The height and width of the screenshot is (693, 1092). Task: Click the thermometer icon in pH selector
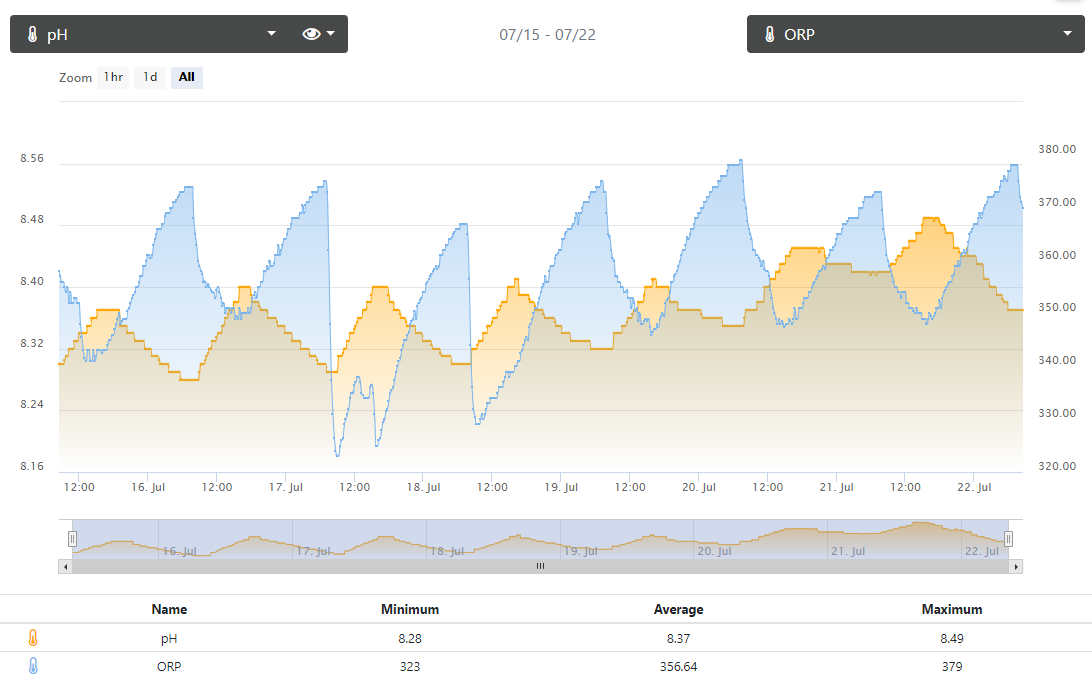pos(32,34)
